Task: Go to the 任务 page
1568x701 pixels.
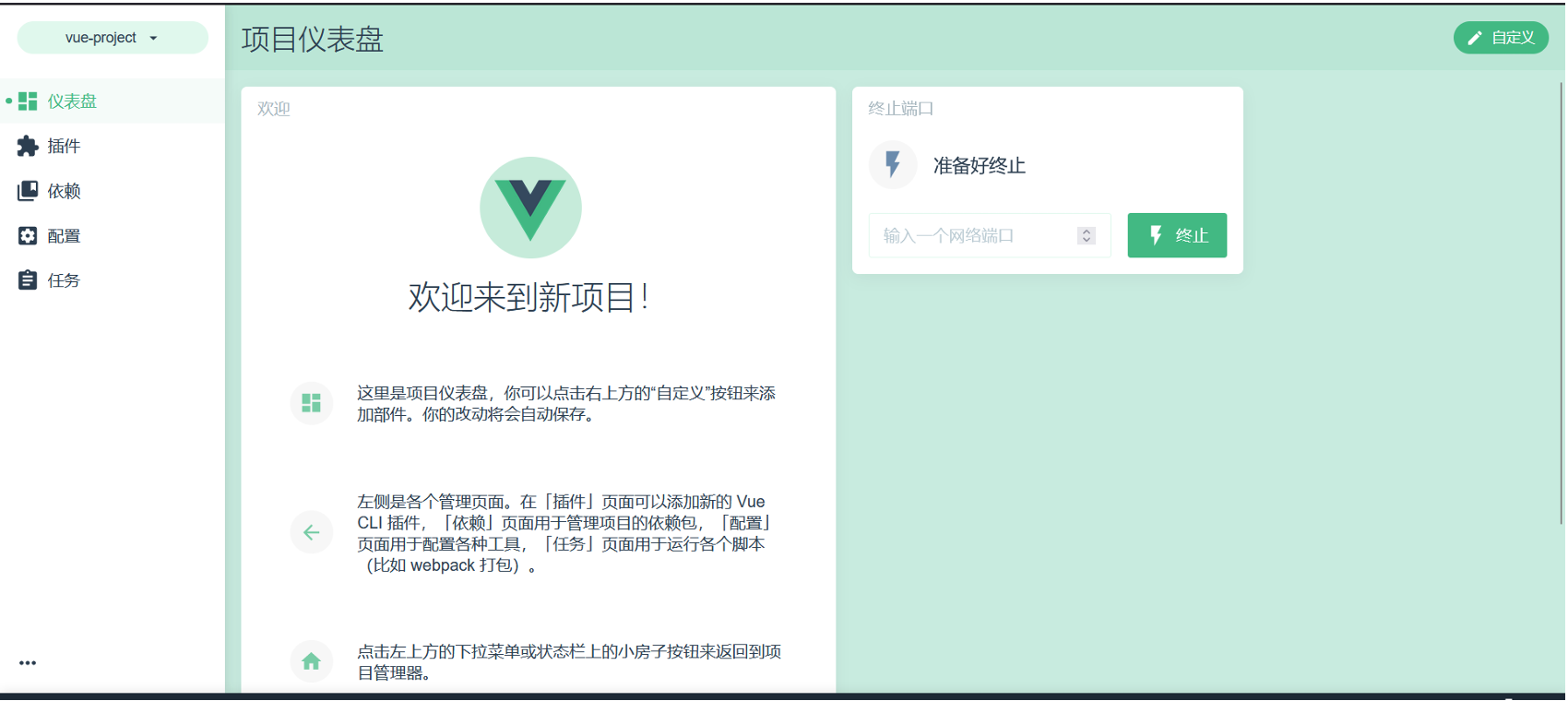Action: pos(113,280)
